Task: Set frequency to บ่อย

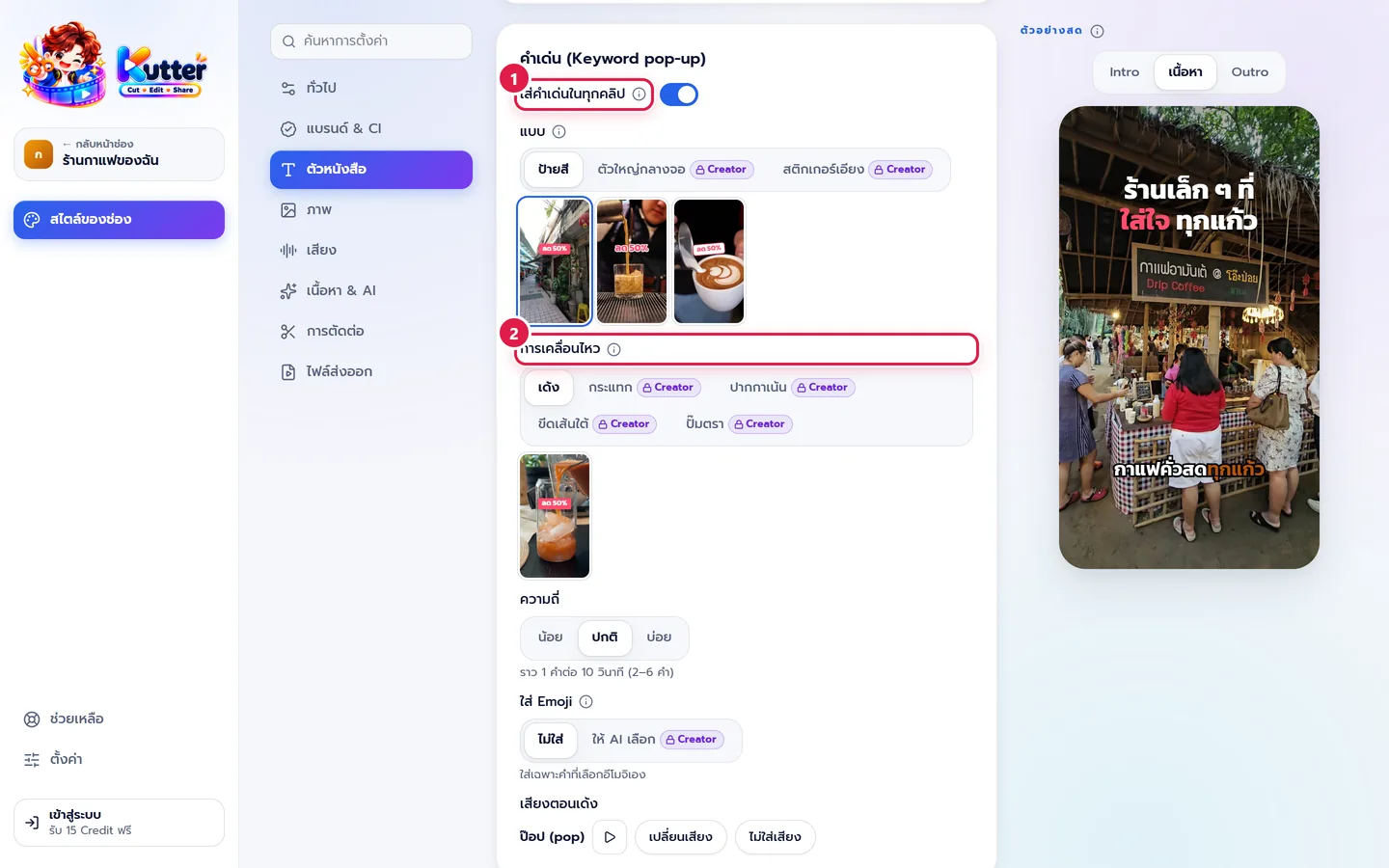Action: pyautogui.click(x=659, y=637)
